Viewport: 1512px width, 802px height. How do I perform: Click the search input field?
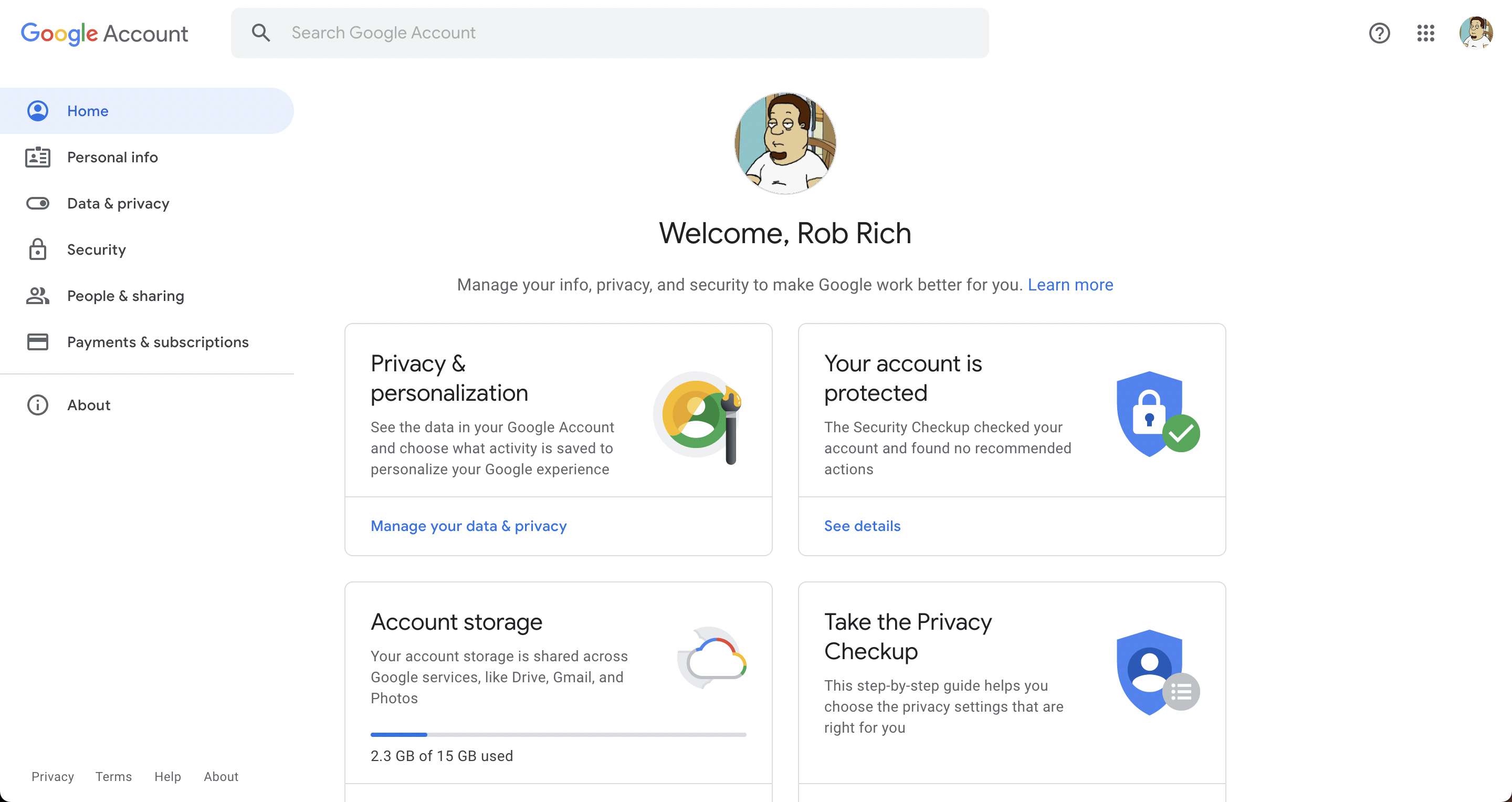pos(610,32)
